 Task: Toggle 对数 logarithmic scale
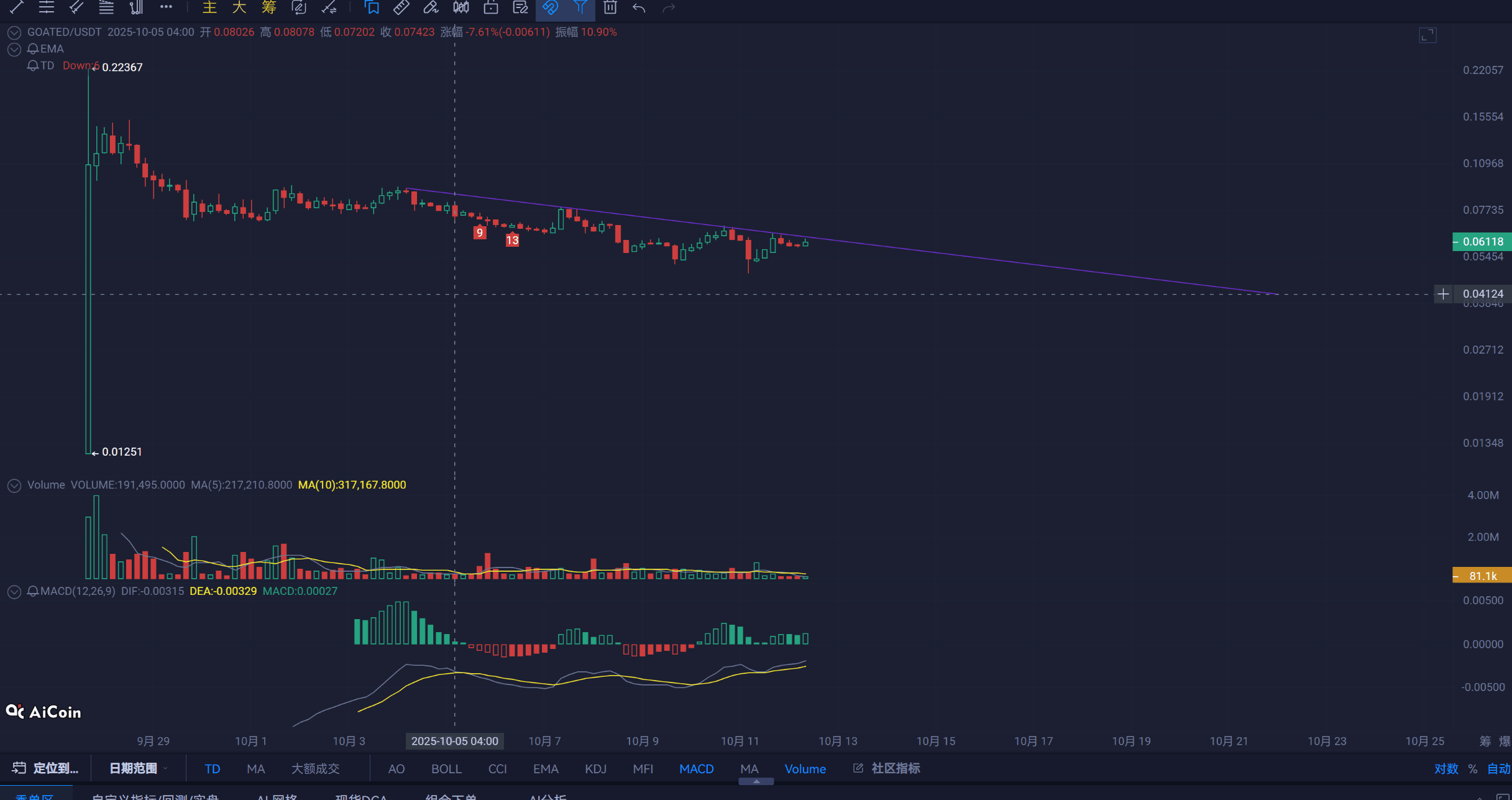[1446, 769]
